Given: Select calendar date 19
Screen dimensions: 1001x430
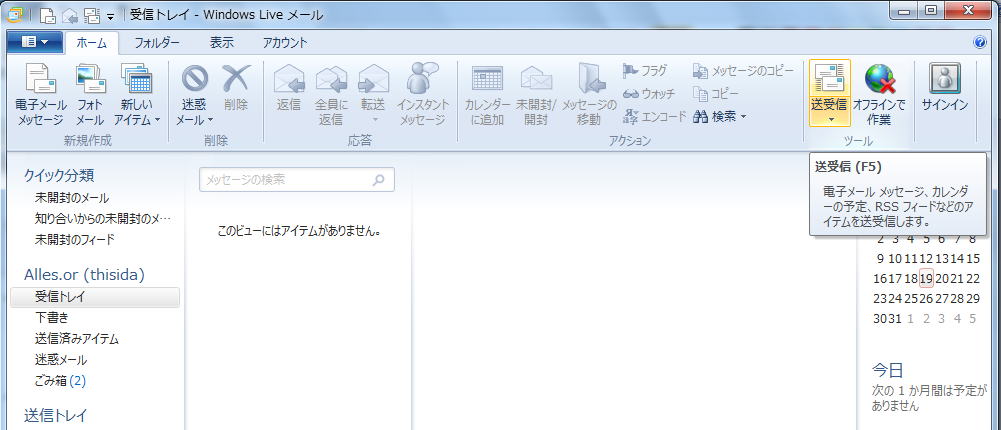Looking at the screenshot, I should click(x=926, y=278).
